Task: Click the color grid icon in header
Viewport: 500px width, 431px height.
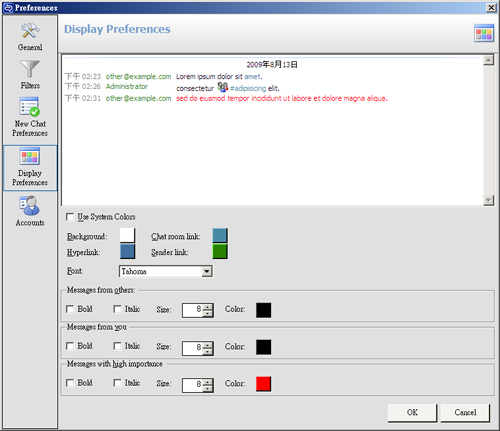Action: (484, 33)
